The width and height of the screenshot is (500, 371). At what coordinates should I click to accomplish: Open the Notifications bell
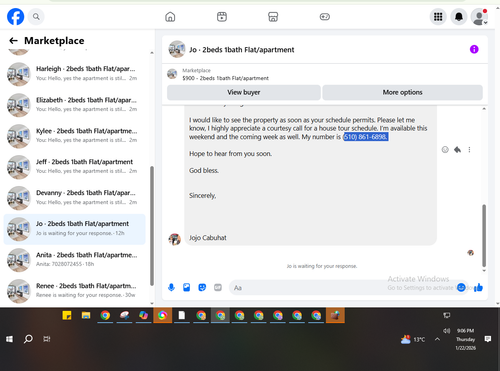click(x=459, y=17)
